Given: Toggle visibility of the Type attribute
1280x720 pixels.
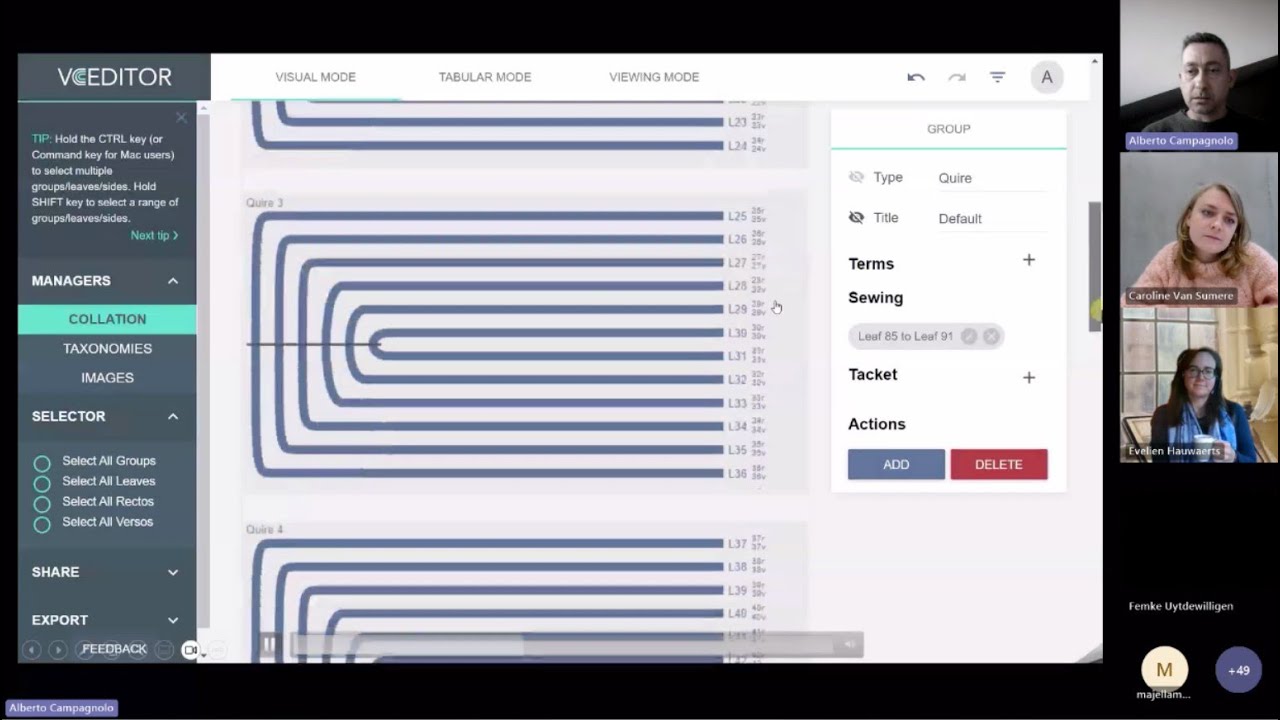Looking at the screenshot, I should click(856, 177).
